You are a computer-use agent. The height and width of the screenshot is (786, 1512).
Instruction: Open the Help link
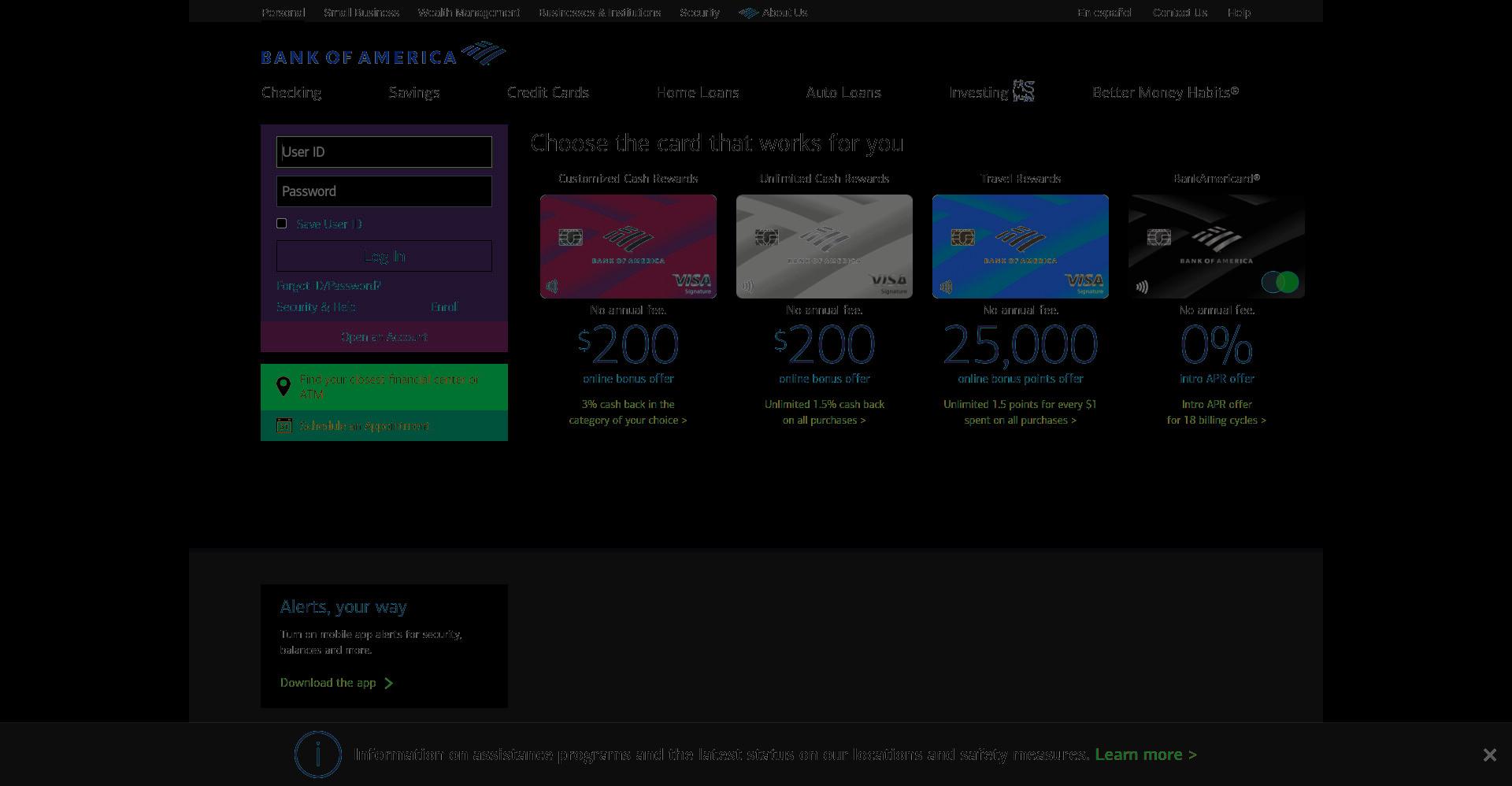(x=1239, y=13)
